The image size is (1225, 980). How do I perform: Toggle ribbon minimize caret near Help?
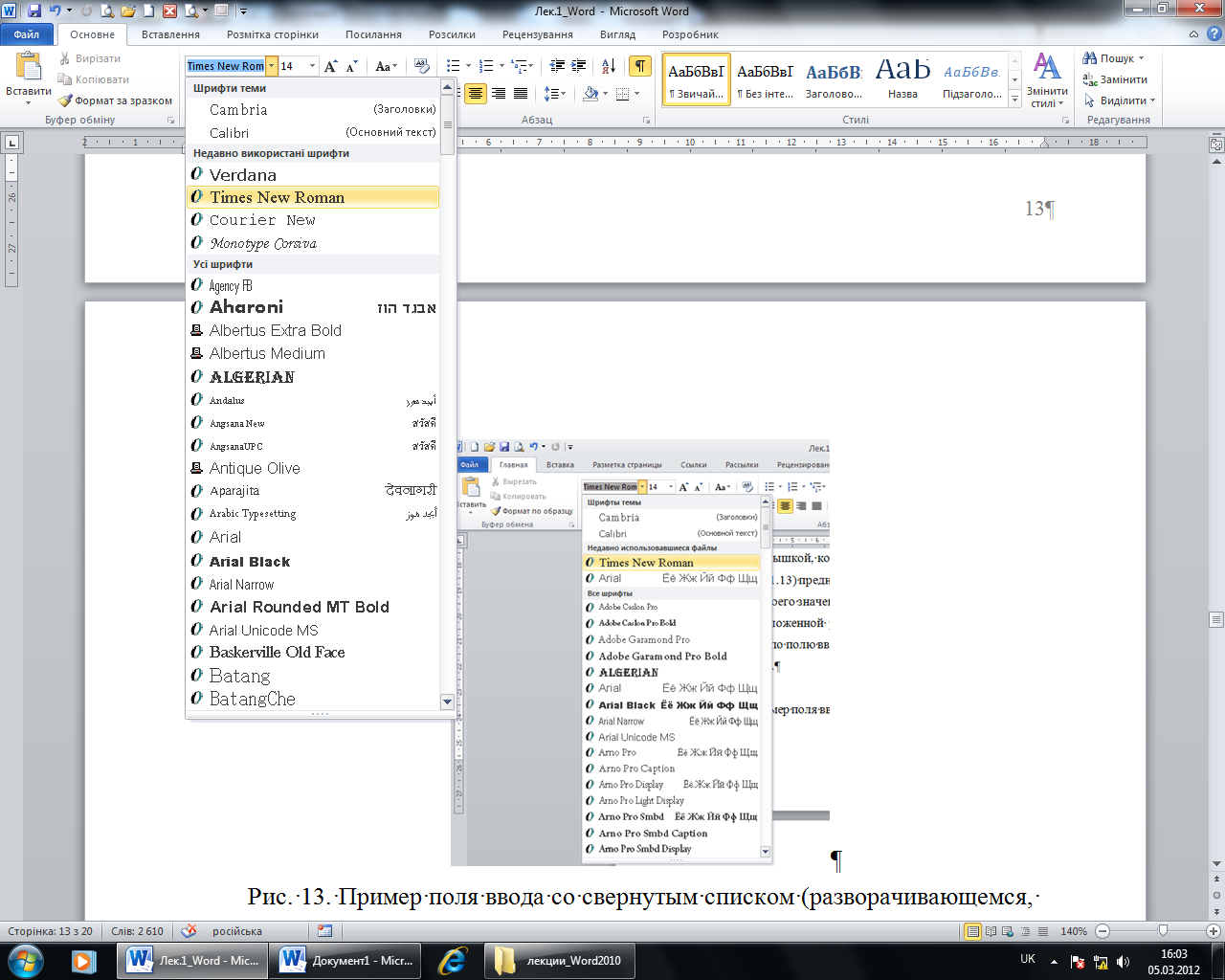[1192, 34]
